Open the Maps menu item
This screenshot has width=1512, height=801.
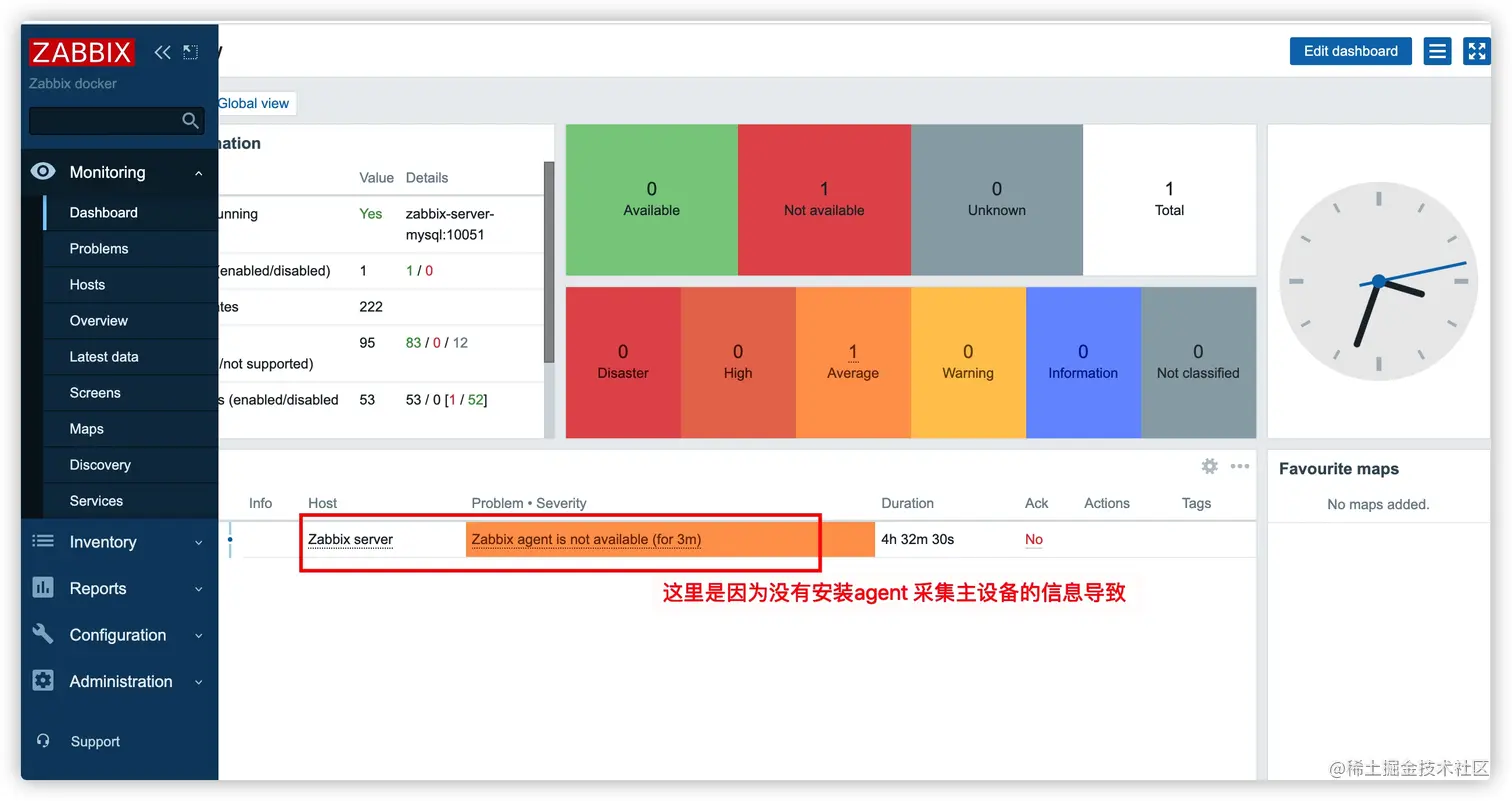pyautogui.click(x=131, y=428)
